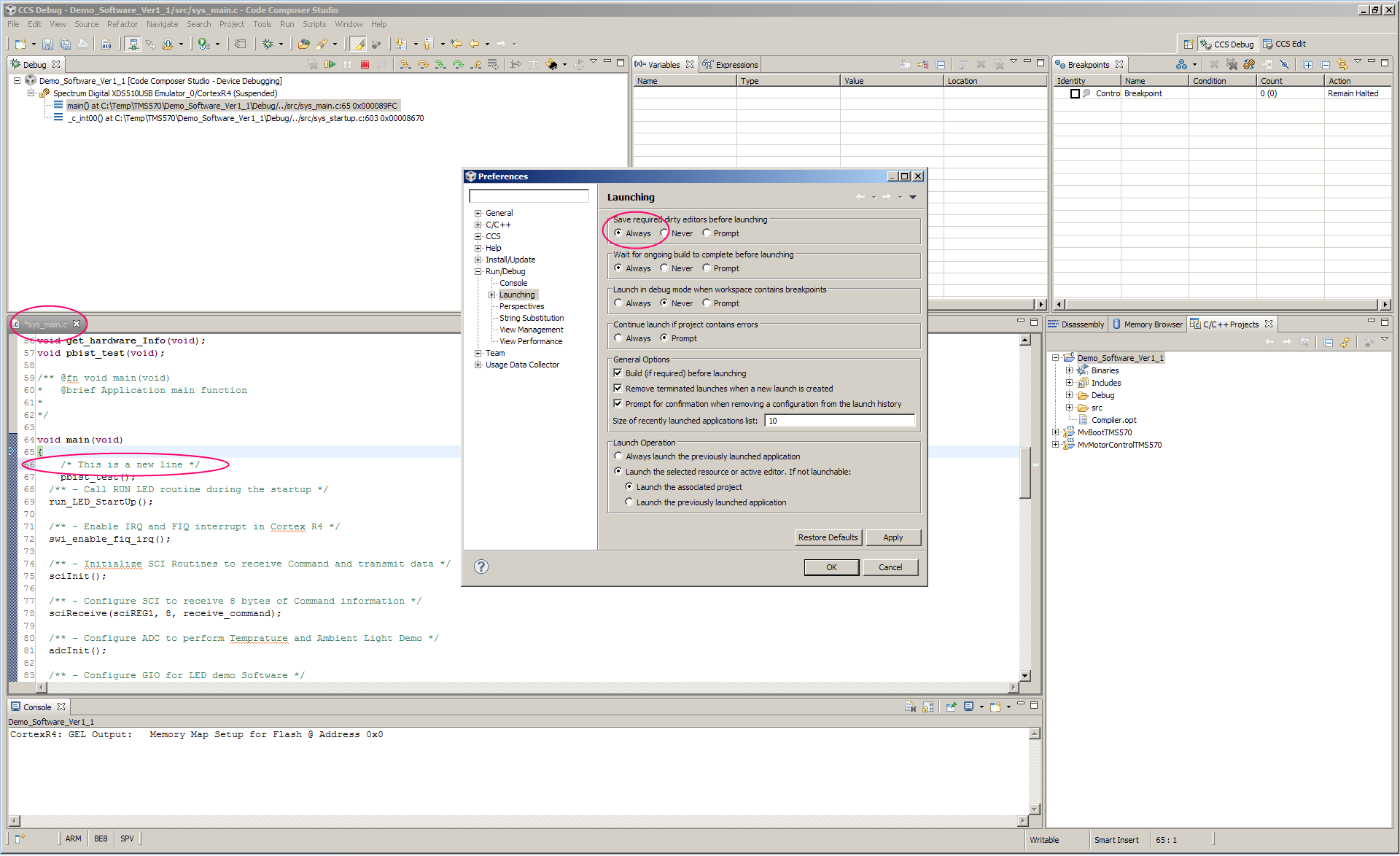Image resolution: width=1400 pixels, height=856 pixels.
Task: Select Always launch previously launched application
Action: [x=618, y=456]
